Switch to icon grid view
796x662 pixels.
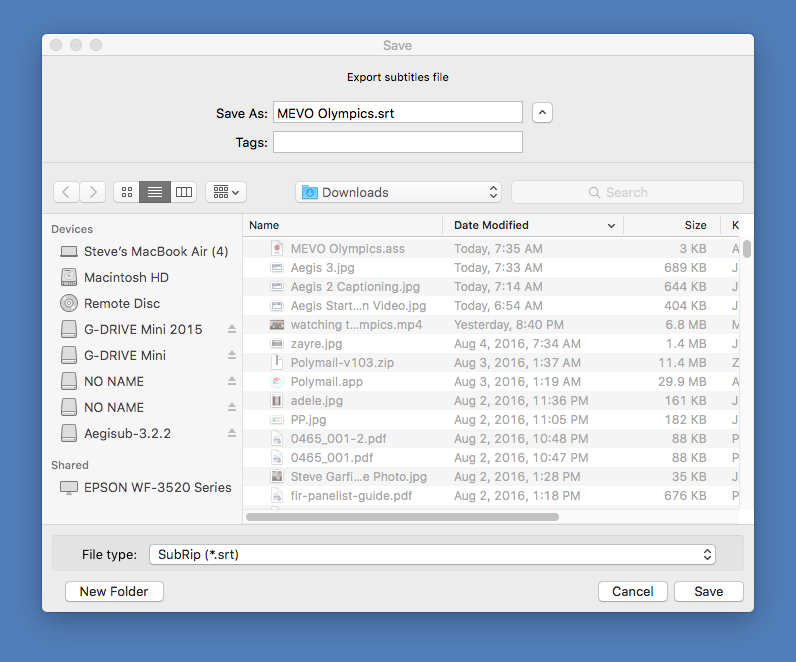coord(127,192)
